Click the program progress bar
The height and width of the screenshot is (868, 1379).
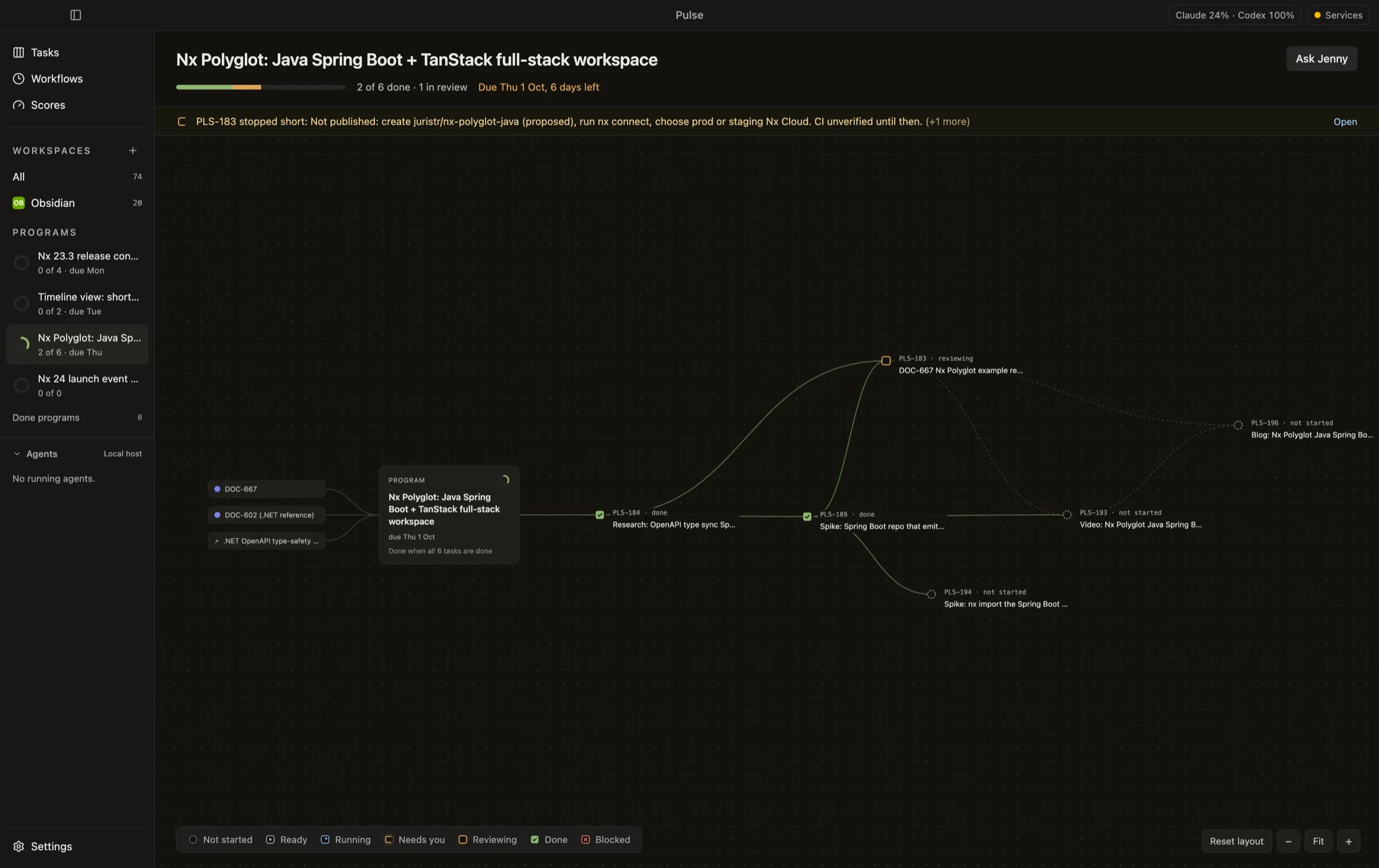click(261, 87)
